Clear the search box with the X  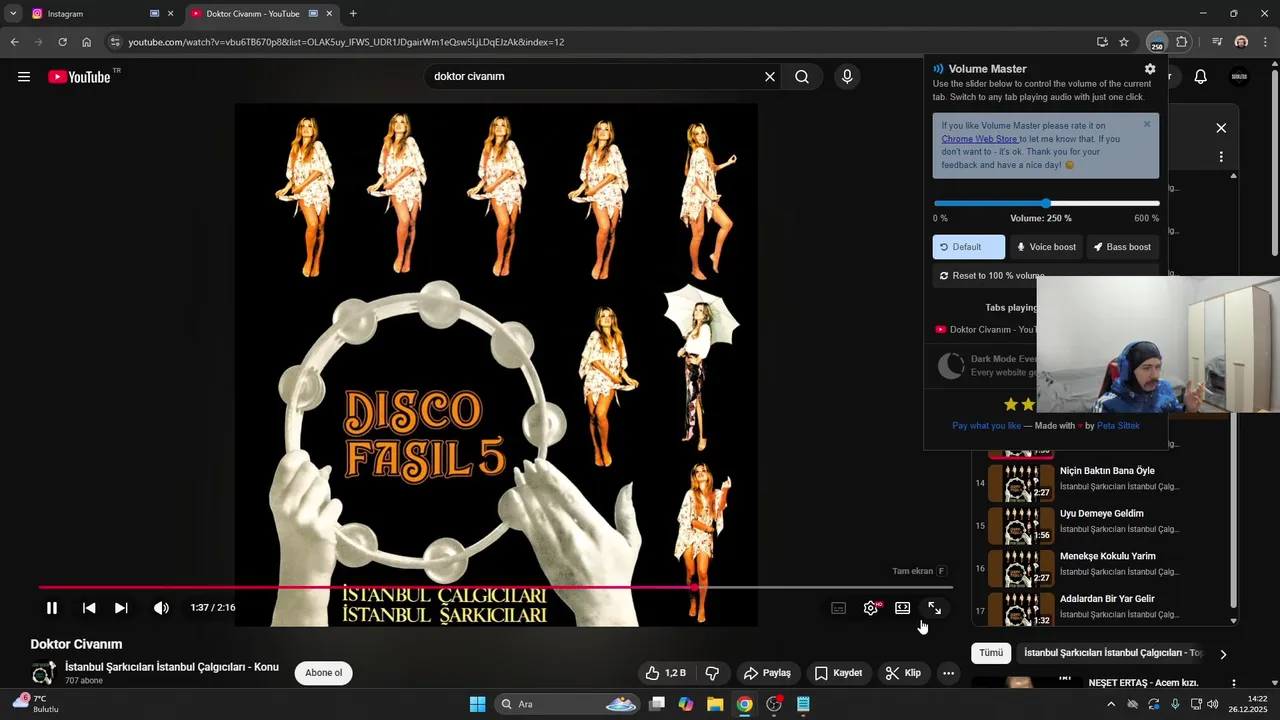click(x=770, y=76)
